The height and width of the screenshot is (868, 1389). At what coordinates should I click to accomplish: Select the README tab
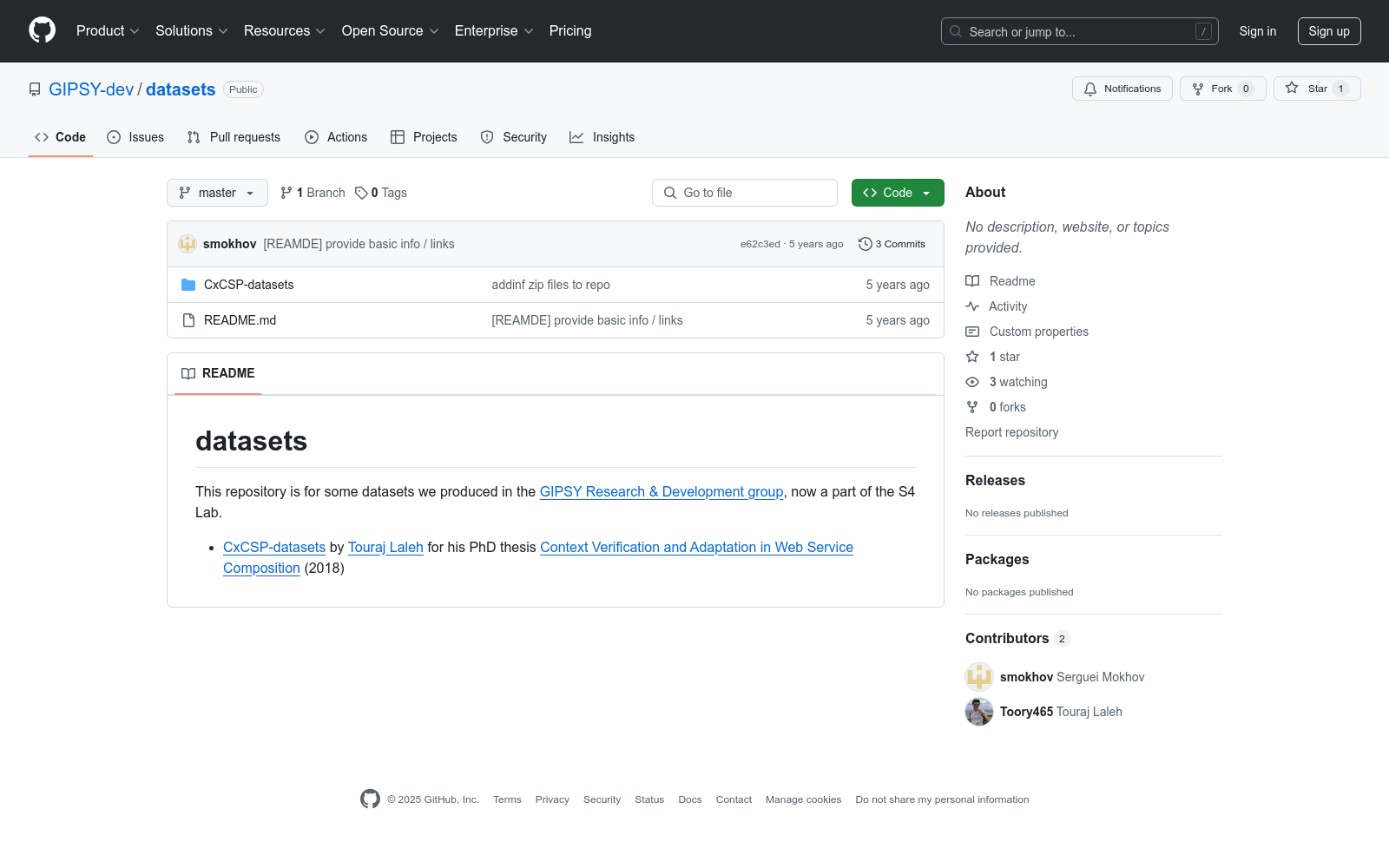218,373
